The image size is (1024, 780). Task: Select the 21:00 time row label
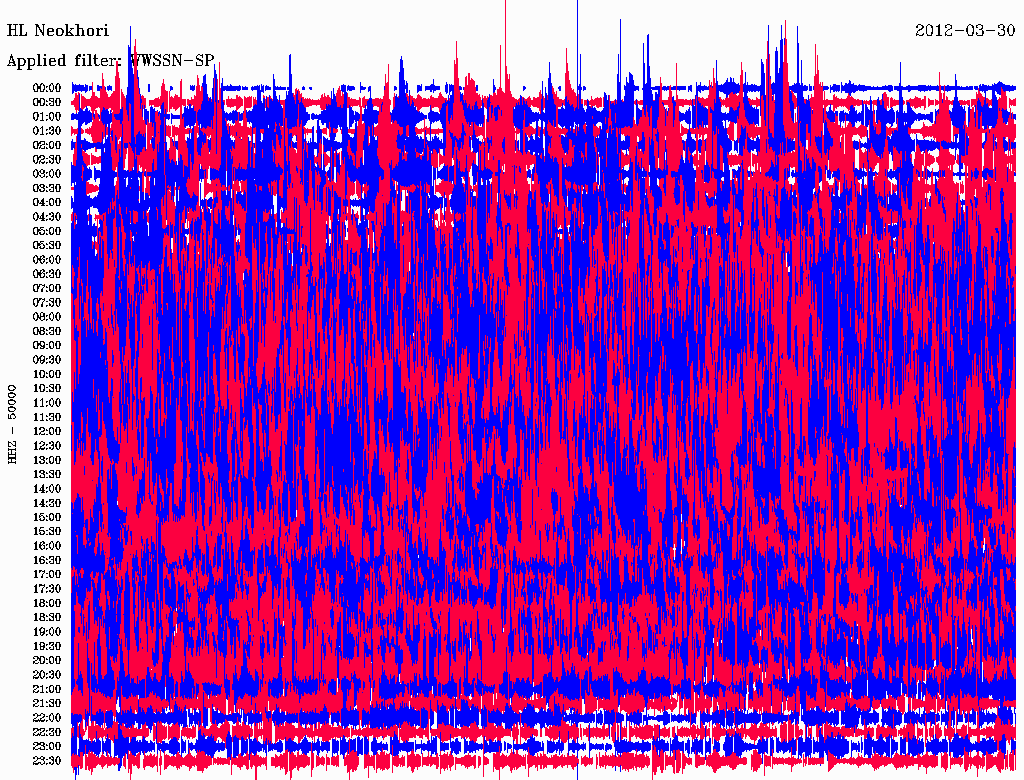47,689
